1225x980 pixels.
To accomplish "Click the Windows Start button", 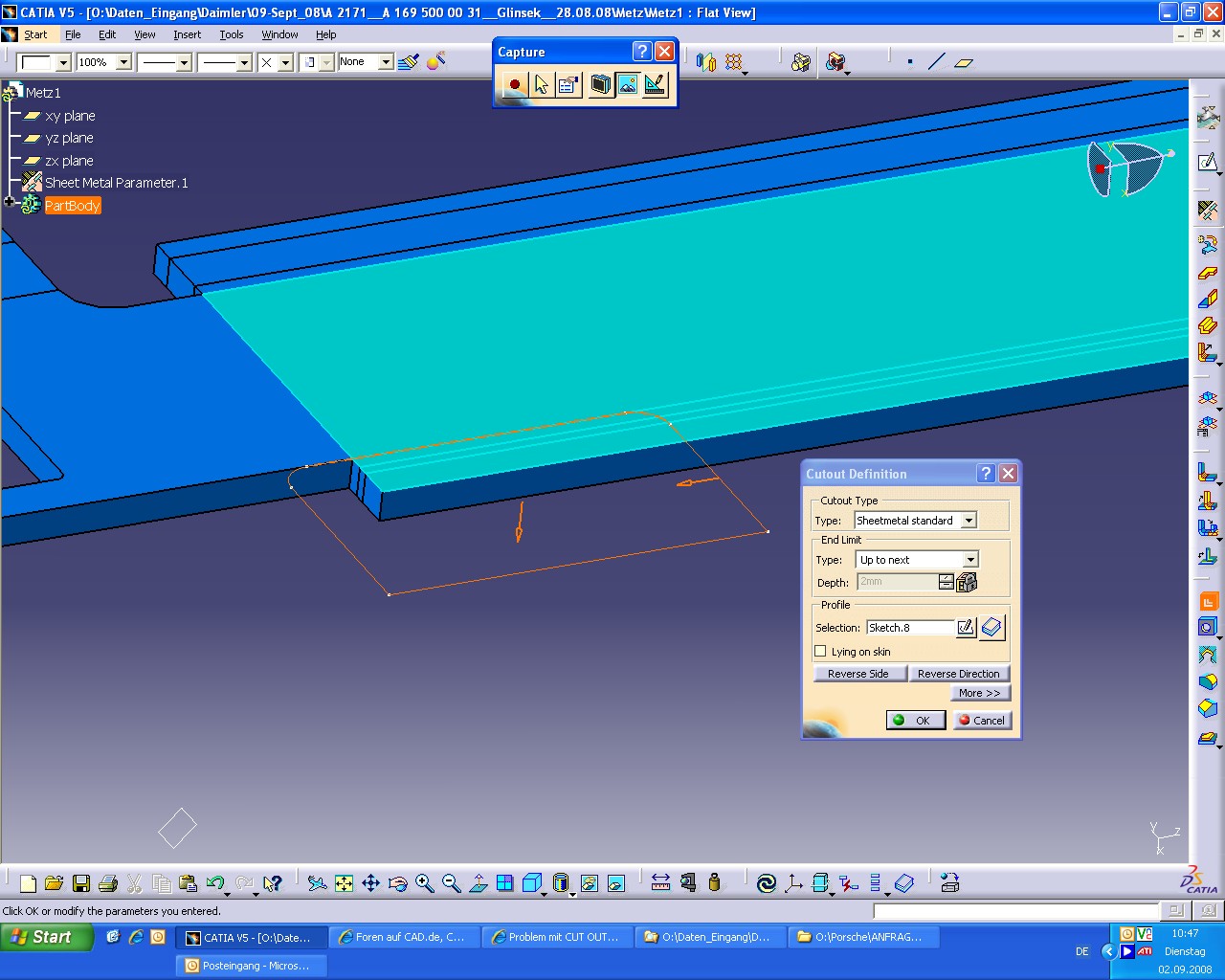I will (x=47, y=938).
